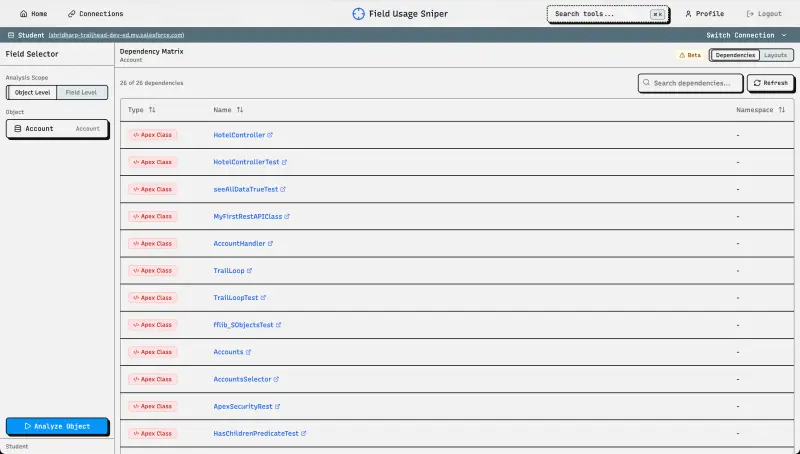Viewport: 800px width, 454px height.
Task: Open external link icon beside TrailLoopTest
Action: pos(263,298)
